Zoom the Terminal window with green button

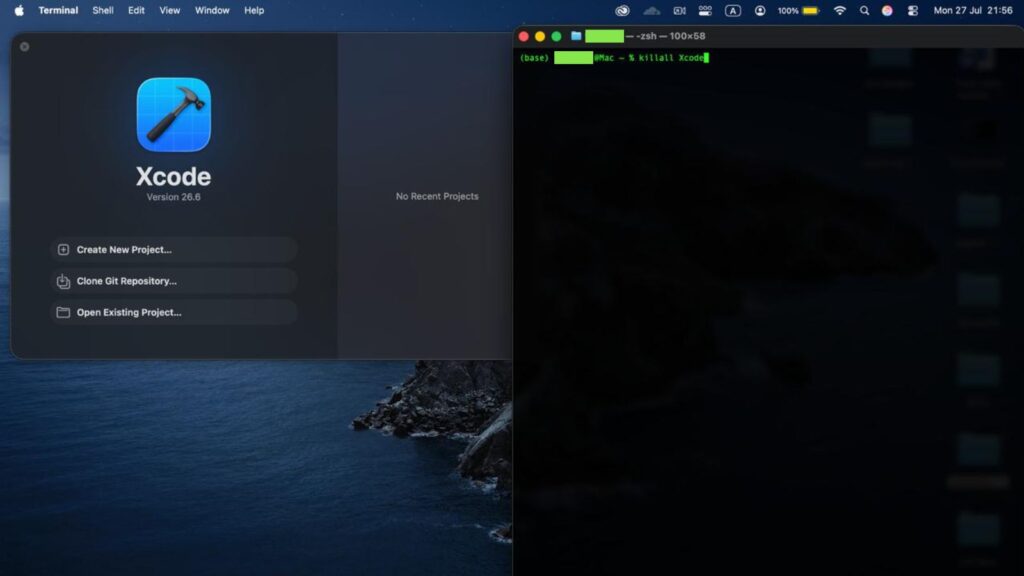tap(556, 37)
